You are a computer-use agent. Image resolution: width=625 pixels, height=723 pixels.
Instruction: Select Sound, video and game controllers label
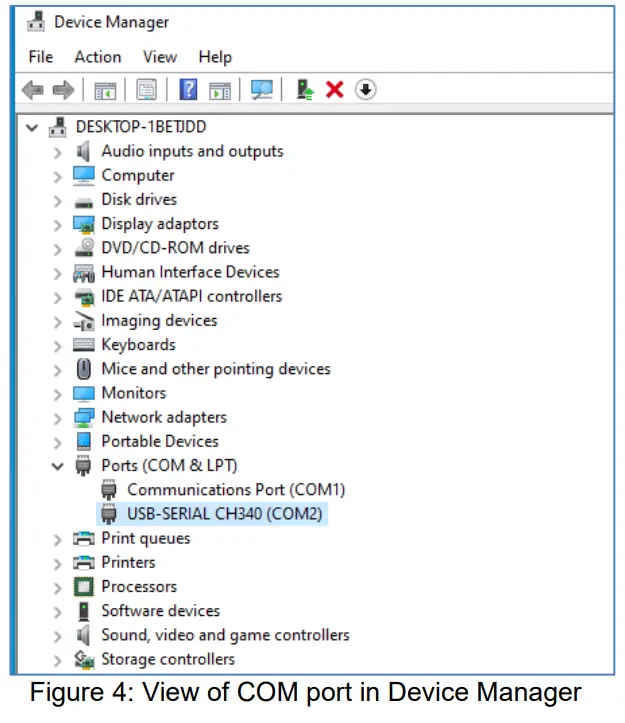pos(226,635)
